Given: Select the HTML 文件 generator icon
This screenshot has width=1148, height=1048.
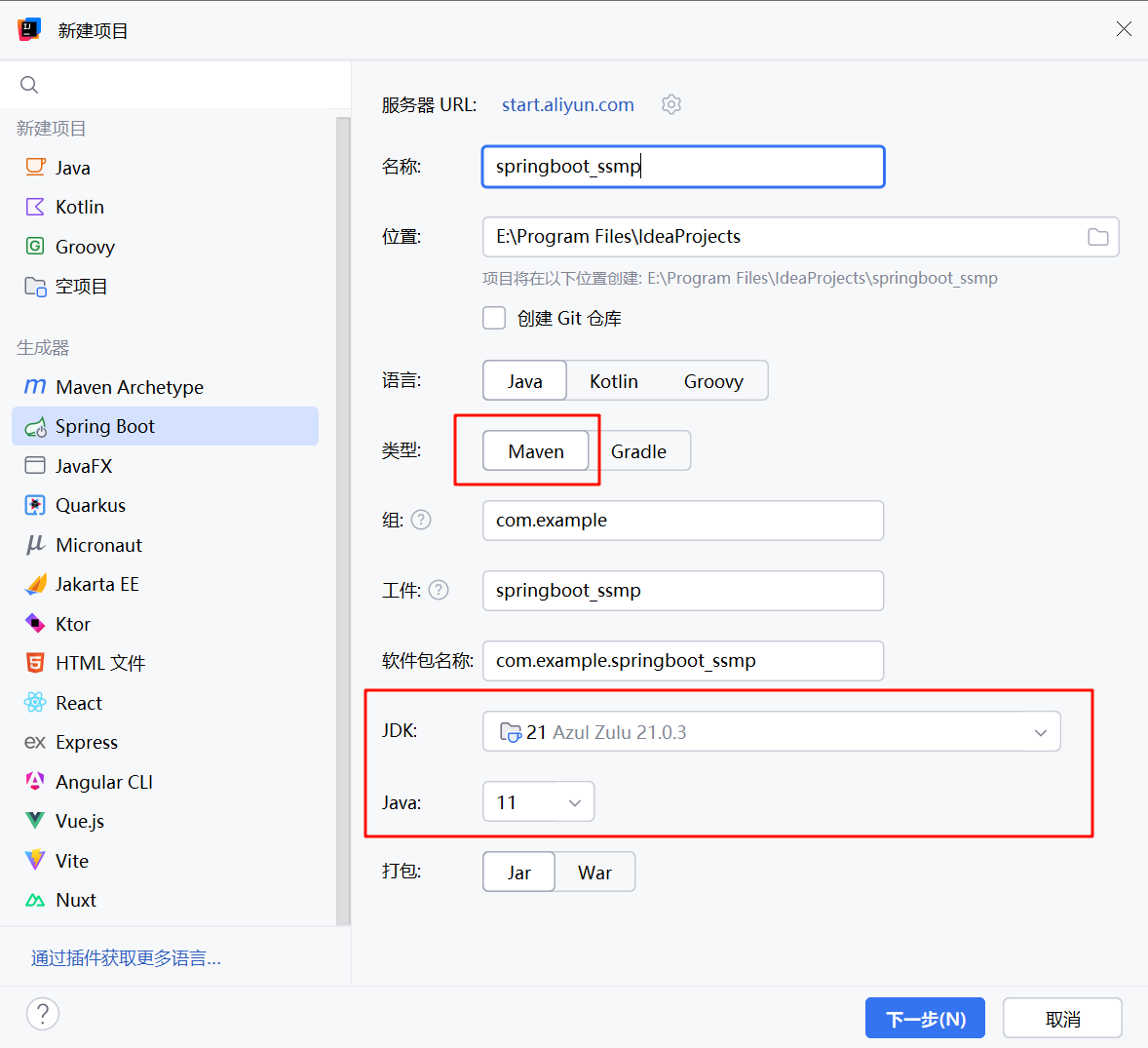Looking at the screenshot, I should (x=35, y=663).
